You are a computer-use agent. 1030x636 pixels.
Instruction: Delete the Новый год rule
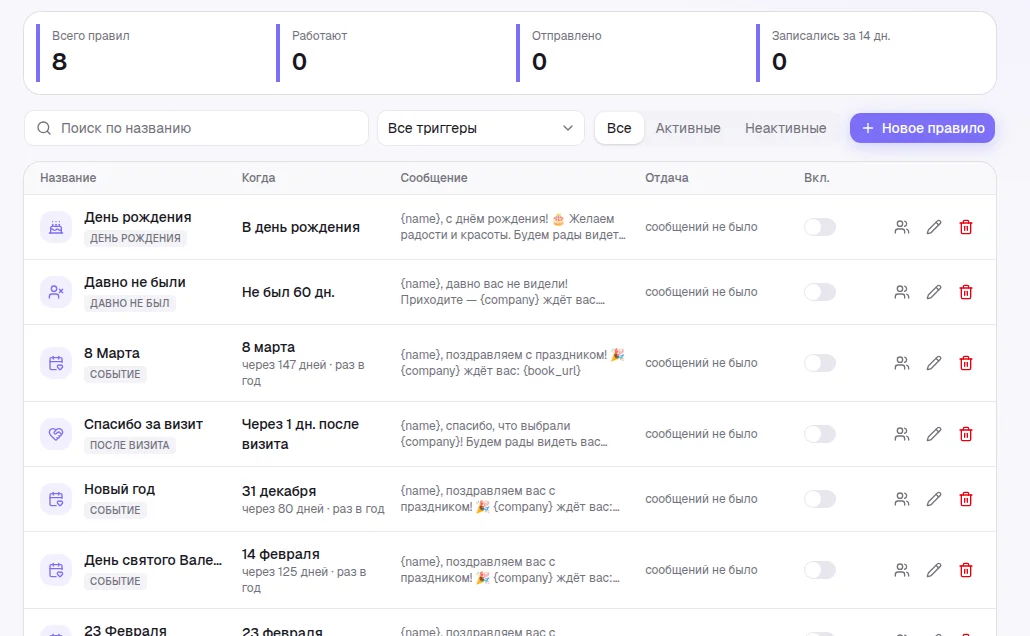pos(966,499)
